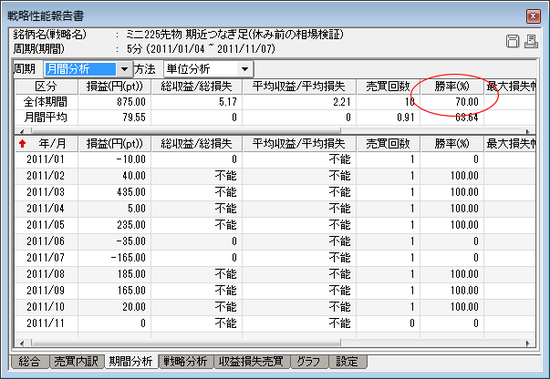Select the 2011/11 row
Screen dimensions: 550x379
[x=275, y=323]
